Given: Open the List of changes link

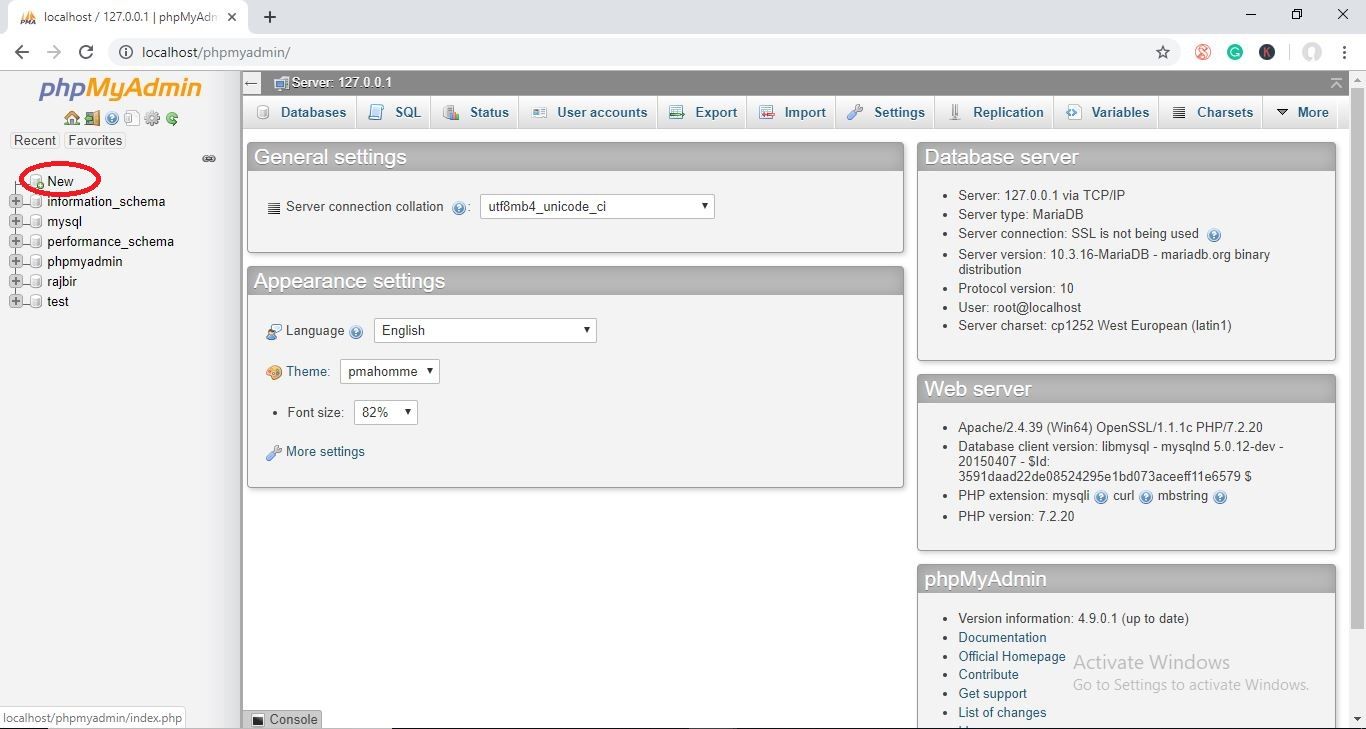Looking at the screenshot, I should coord(1002,712).
